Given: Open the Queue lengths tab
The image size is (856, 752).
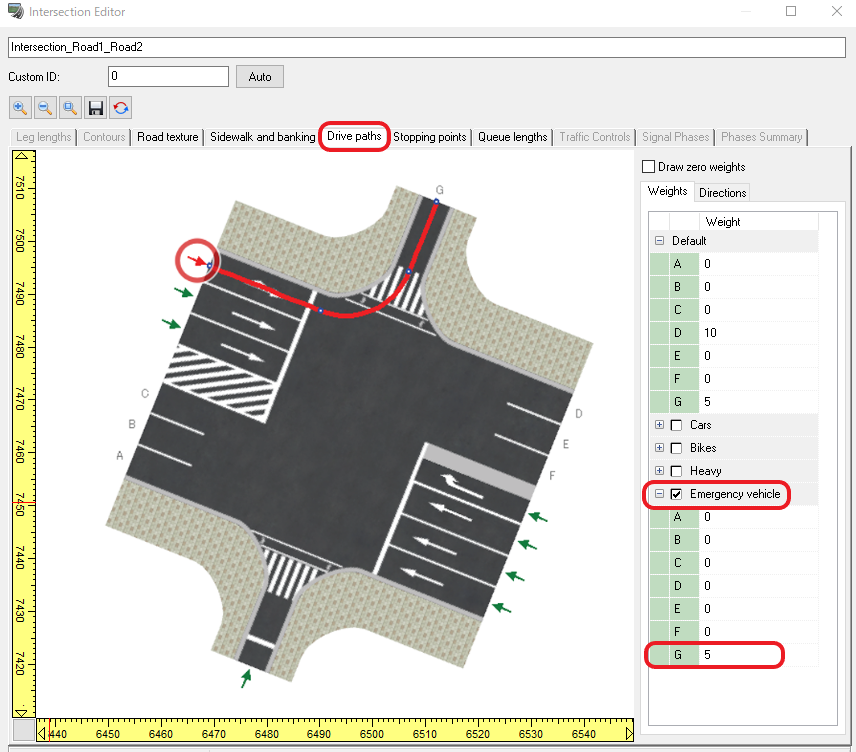Looking at the screenshot, I should [513, 137].
